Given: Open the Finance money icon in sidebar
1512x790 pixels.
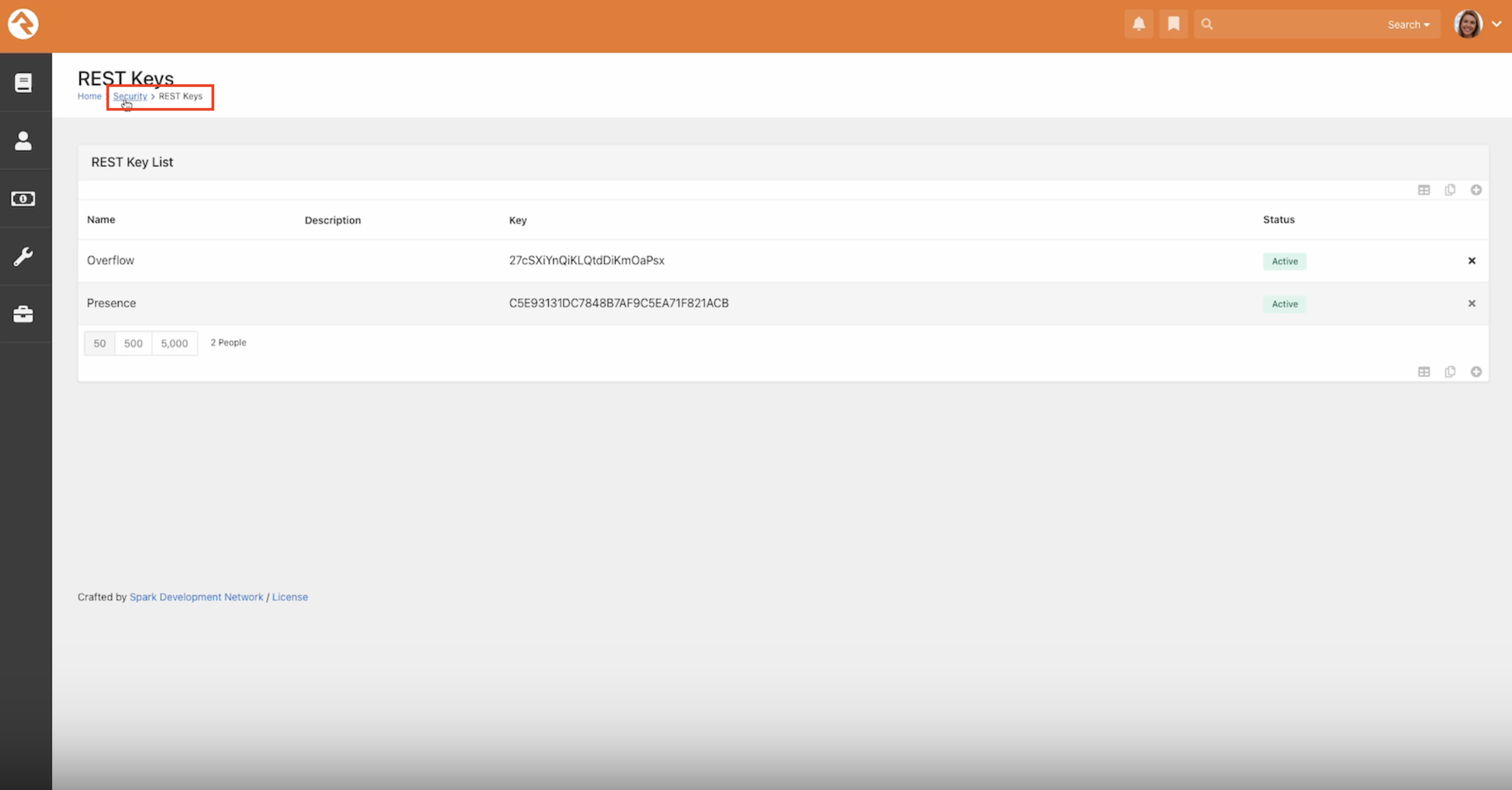Looking at the screenshot, I should point(23,199).
